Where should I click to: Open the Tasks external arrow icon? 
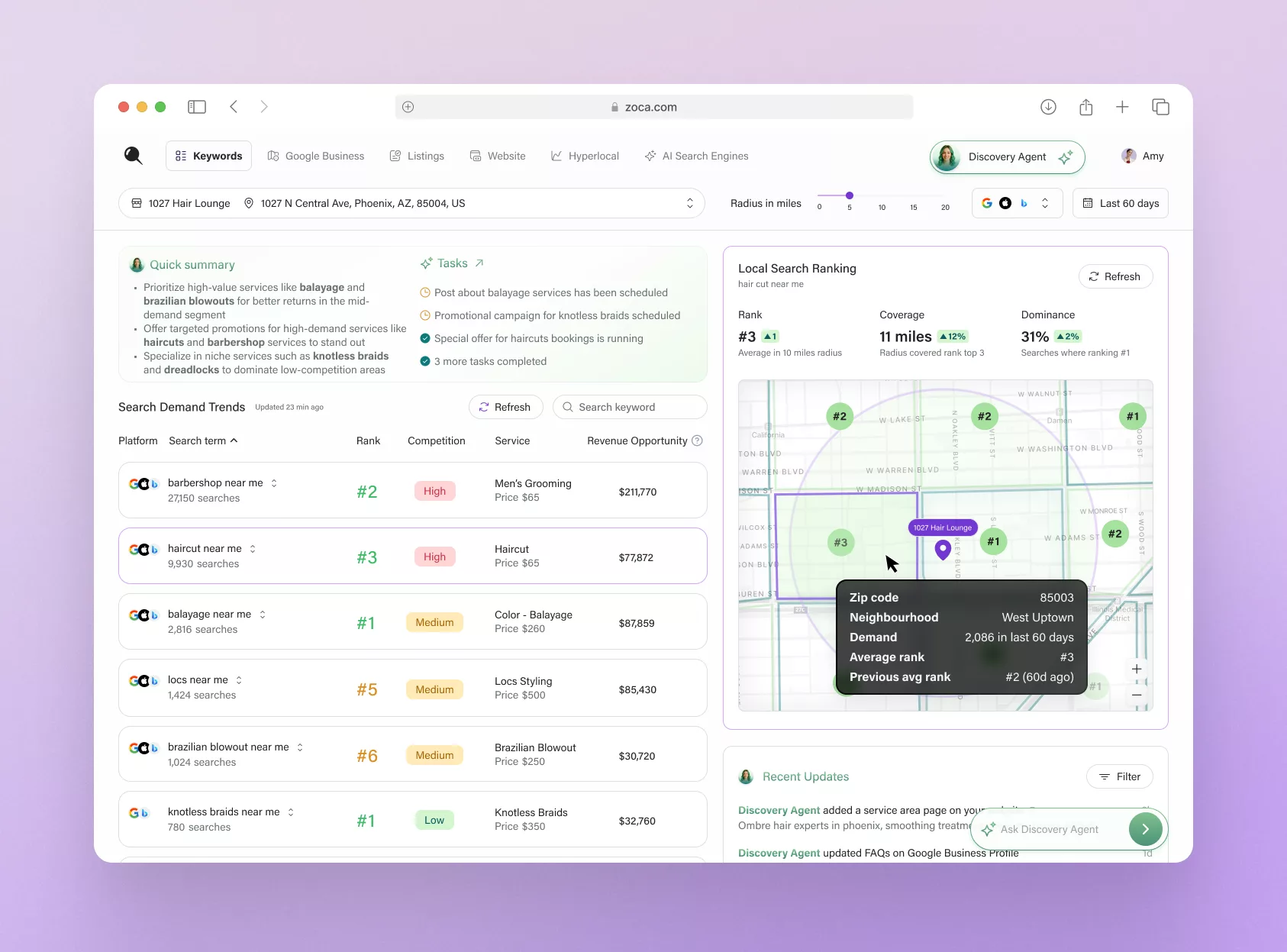coord(479,263)
